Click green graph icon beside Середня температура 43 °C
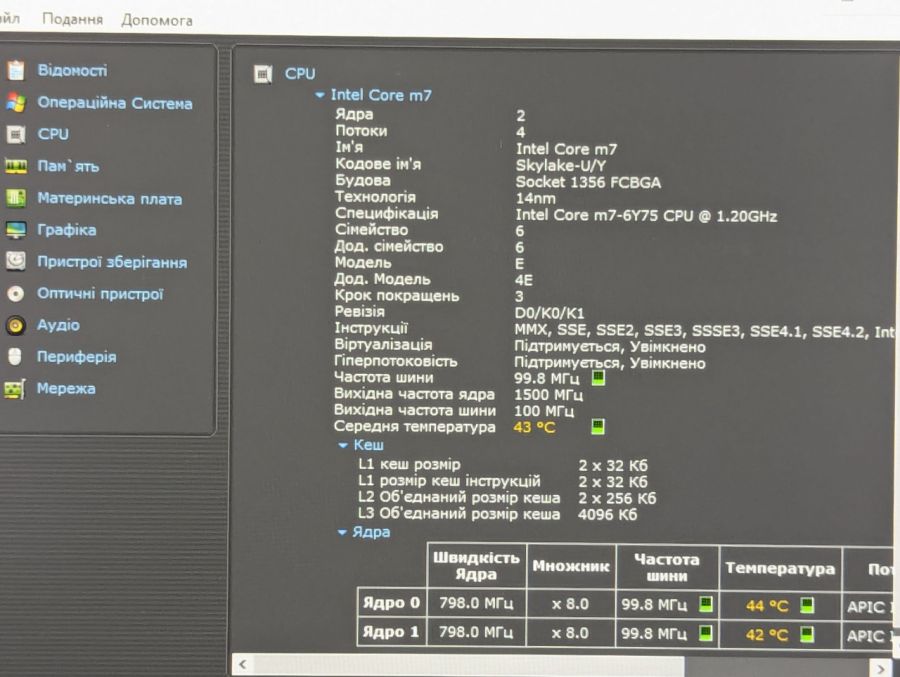Viewport: 900px width, 677px height. 598,427
